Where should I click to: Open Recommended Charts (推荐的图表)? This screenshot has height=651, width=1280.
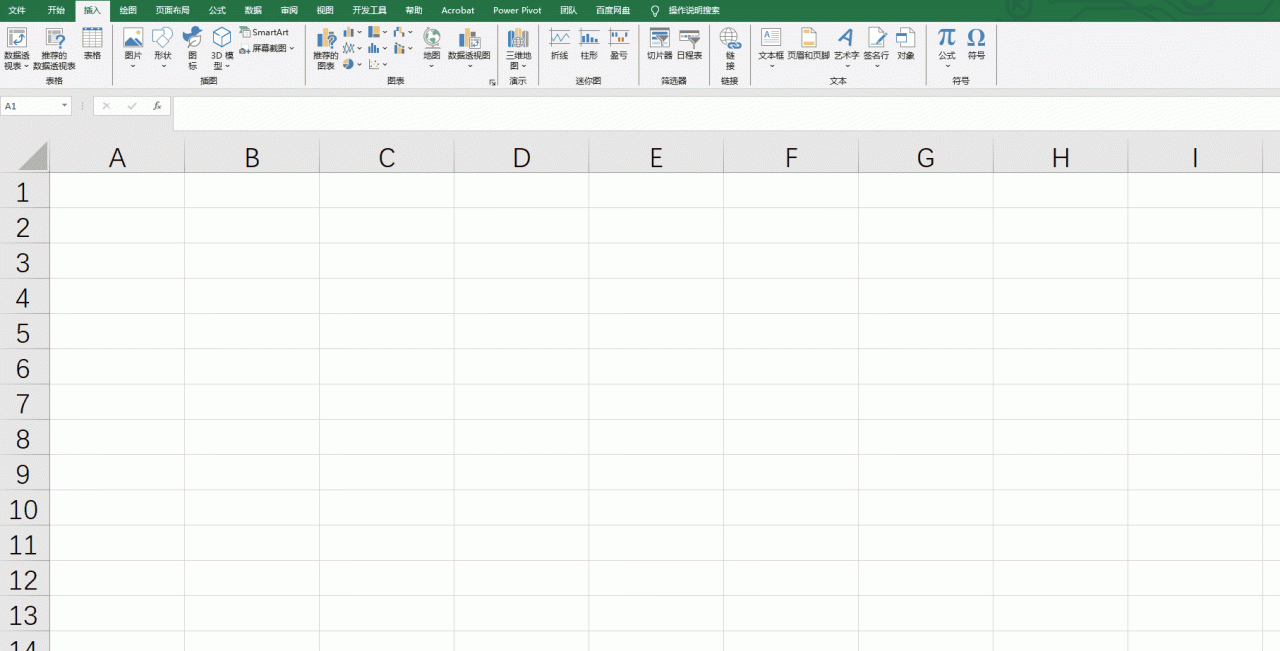326,48
